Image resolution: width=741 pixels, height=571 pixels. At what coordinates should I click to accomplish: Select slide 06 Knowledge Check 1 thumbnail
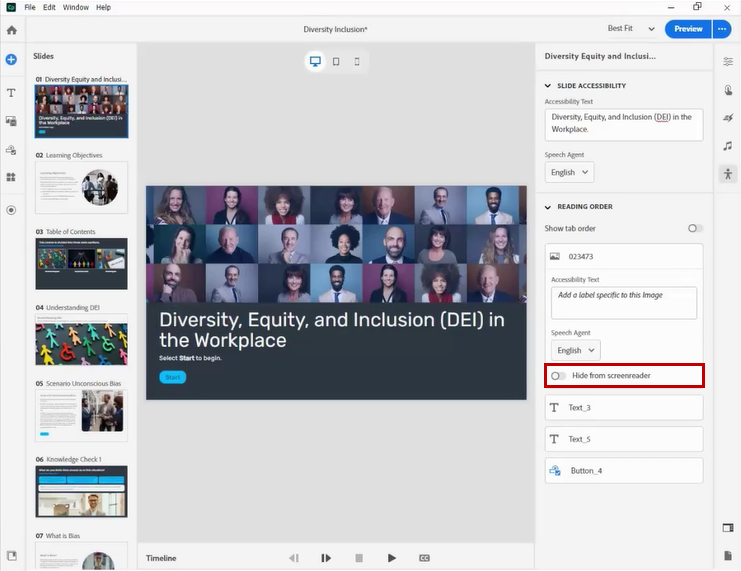coord(81,492)
